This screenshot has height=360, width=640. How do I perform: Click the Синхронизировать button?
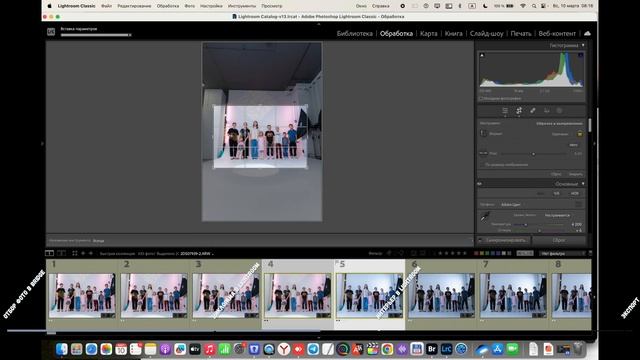coord(506,240)
